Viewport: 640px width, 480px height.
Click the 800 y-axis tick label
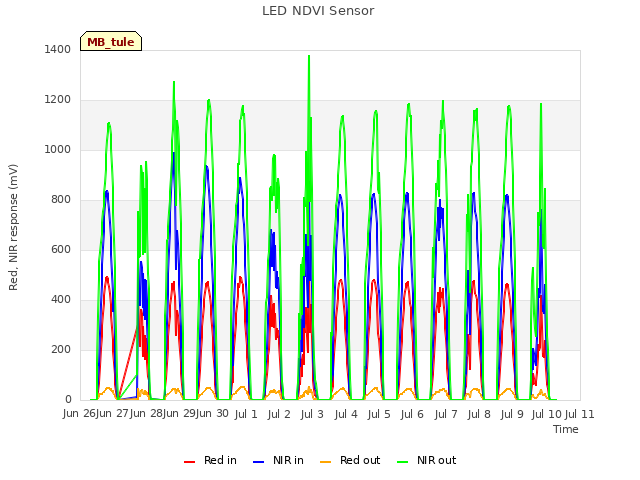pyautogui.click(x=61, y=200)
